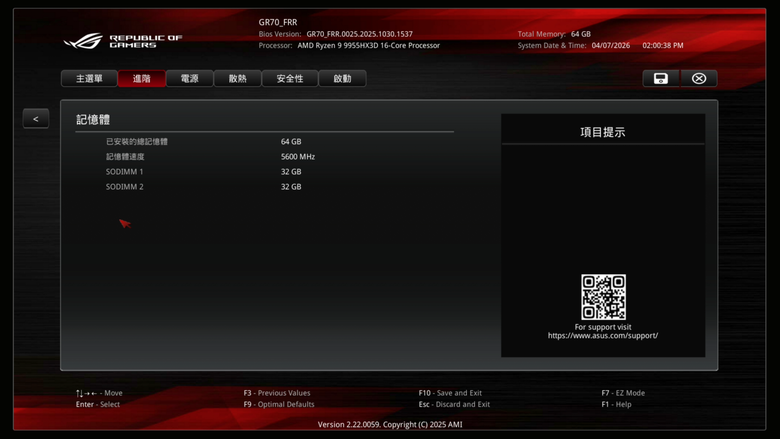Click the system date 04/07/2026
This screenshot has width=780, height=439.
[611, 45]
